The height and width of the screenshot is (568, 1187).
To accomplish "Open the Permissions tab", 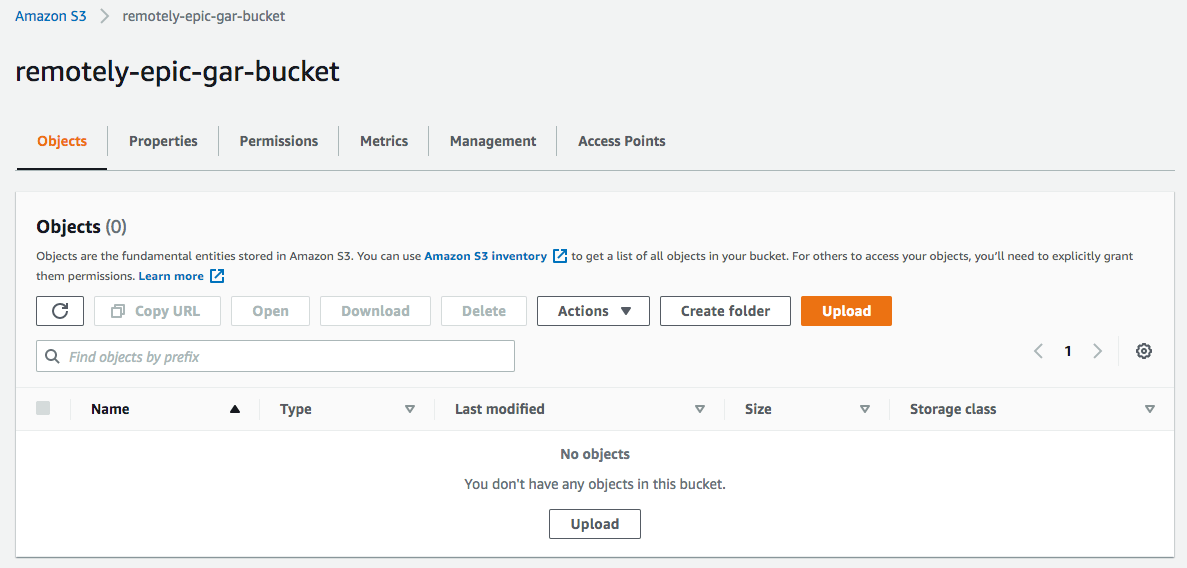I will [279, 141].
